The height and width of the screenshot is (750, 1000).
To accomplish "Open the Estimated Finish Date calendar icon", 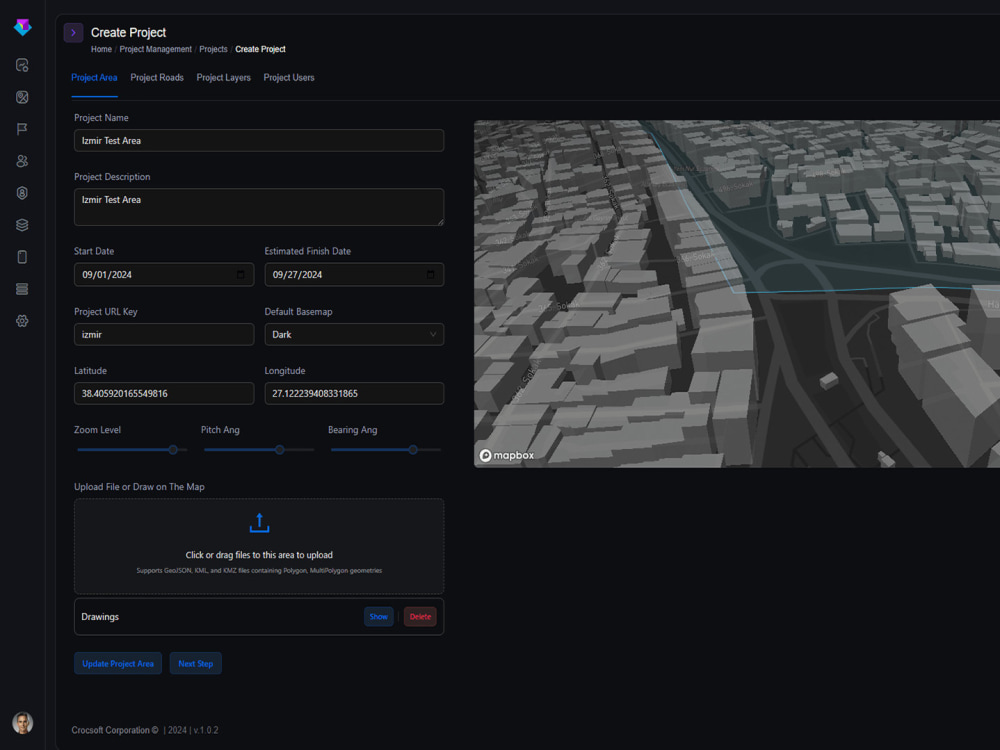I will click(x=430, y=274).
